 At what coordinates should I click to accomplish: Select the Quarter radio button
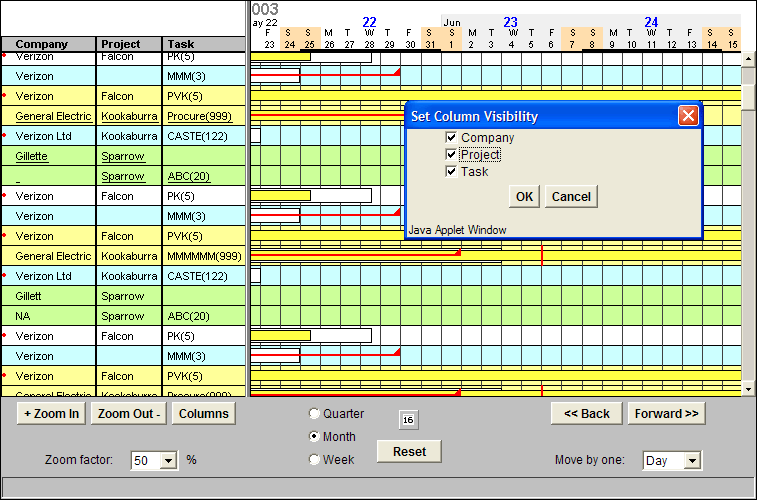pos(314,414)
